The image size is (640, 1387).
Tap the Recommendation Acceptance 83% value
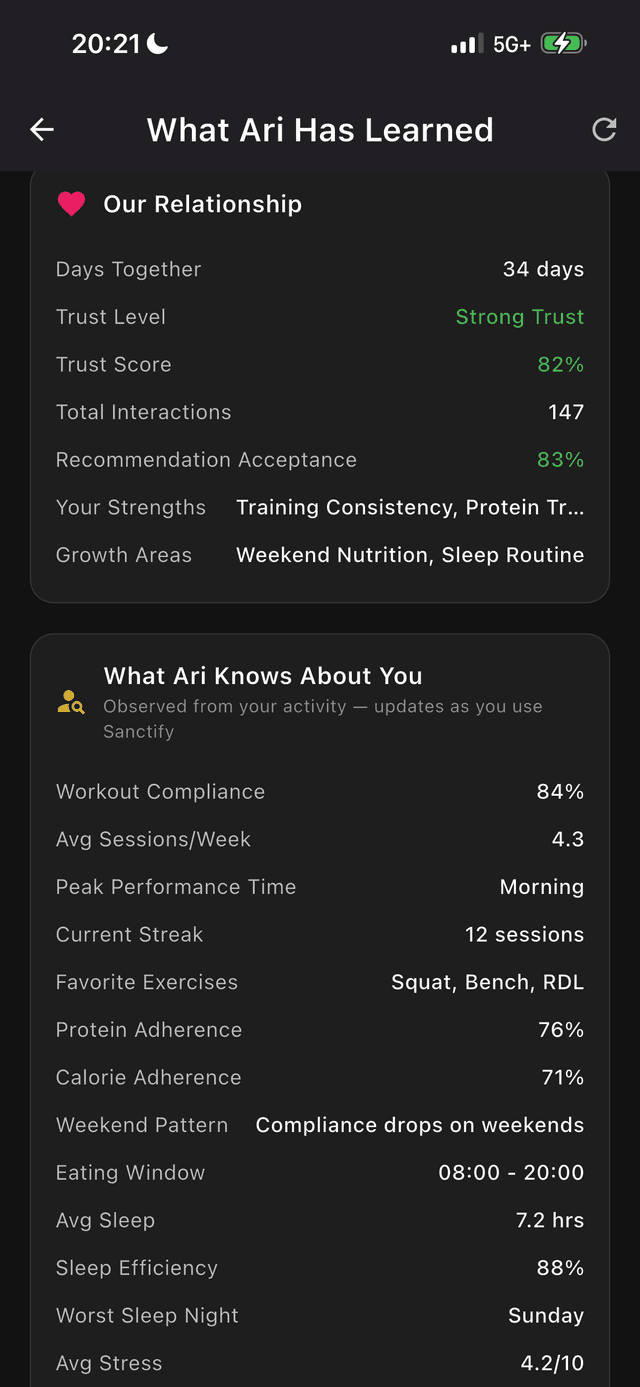pos(560,460)
